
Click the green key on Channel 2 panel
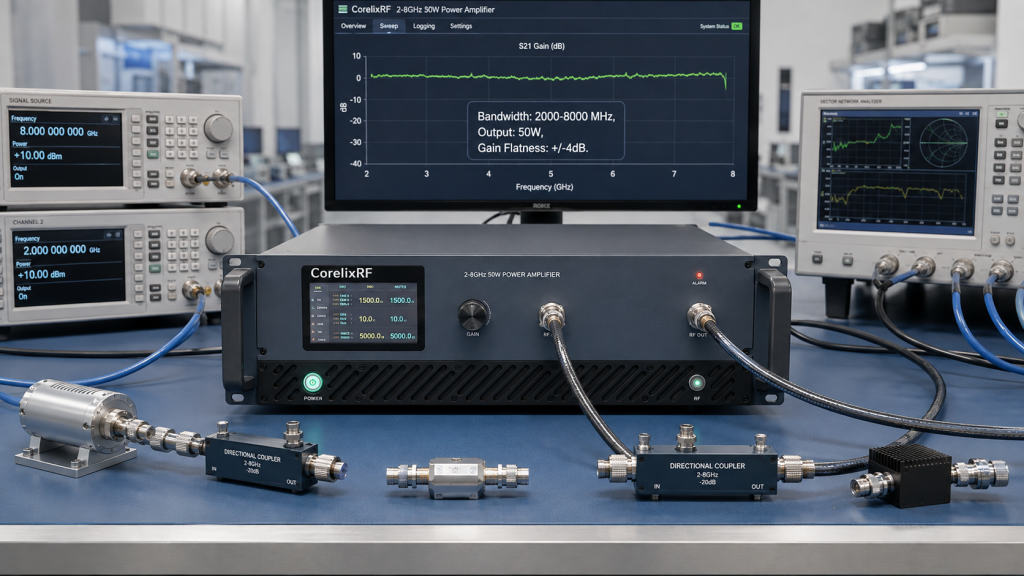(x=155, y=268)
